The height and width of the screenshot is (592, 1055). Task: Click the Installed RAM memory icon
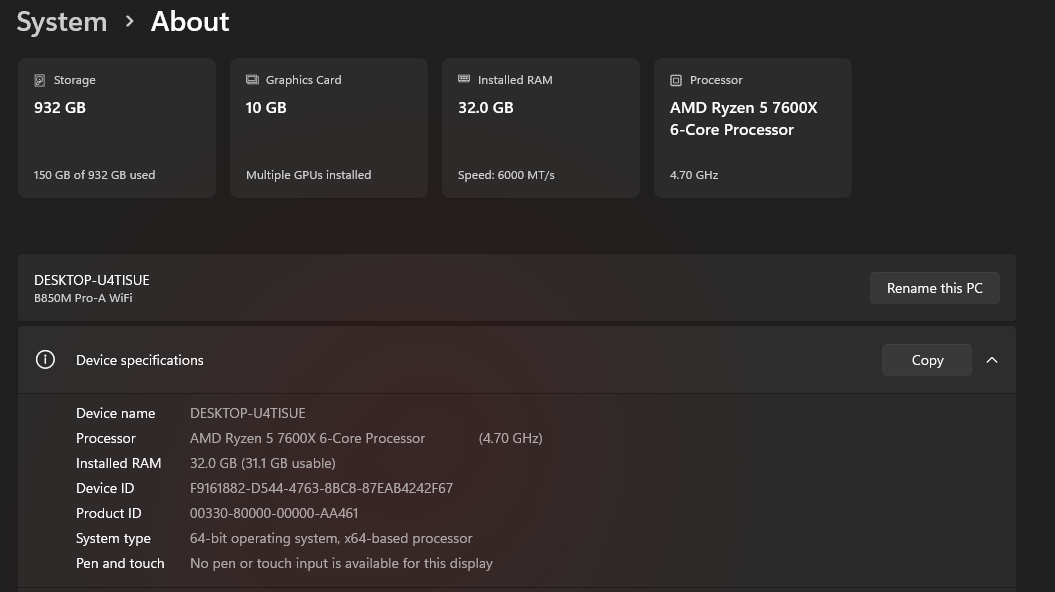coord(464,80)
